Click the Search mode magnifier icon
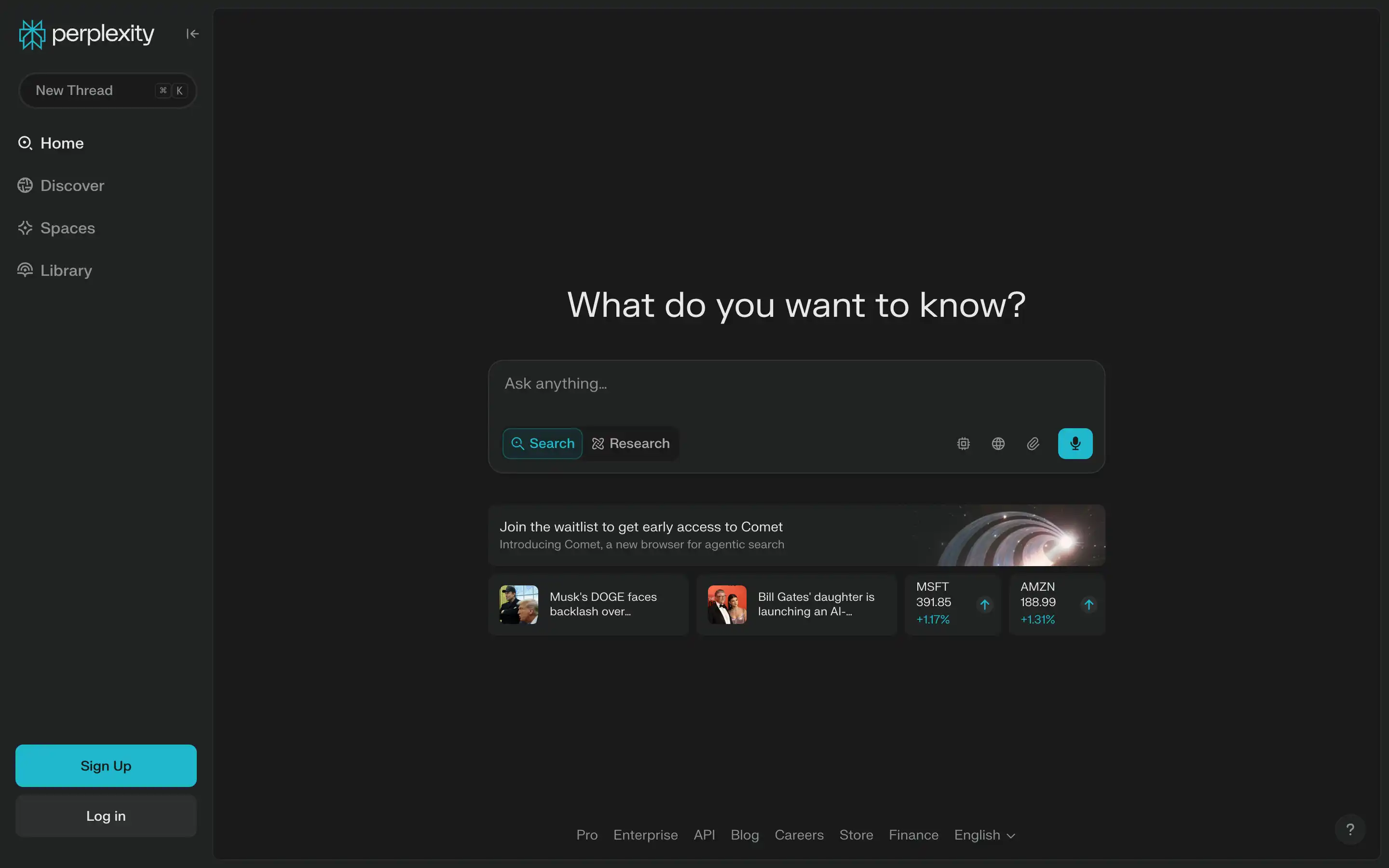The width and height of the screenshot is (1389, 868). pyautogui.click(x=517, y=444)
